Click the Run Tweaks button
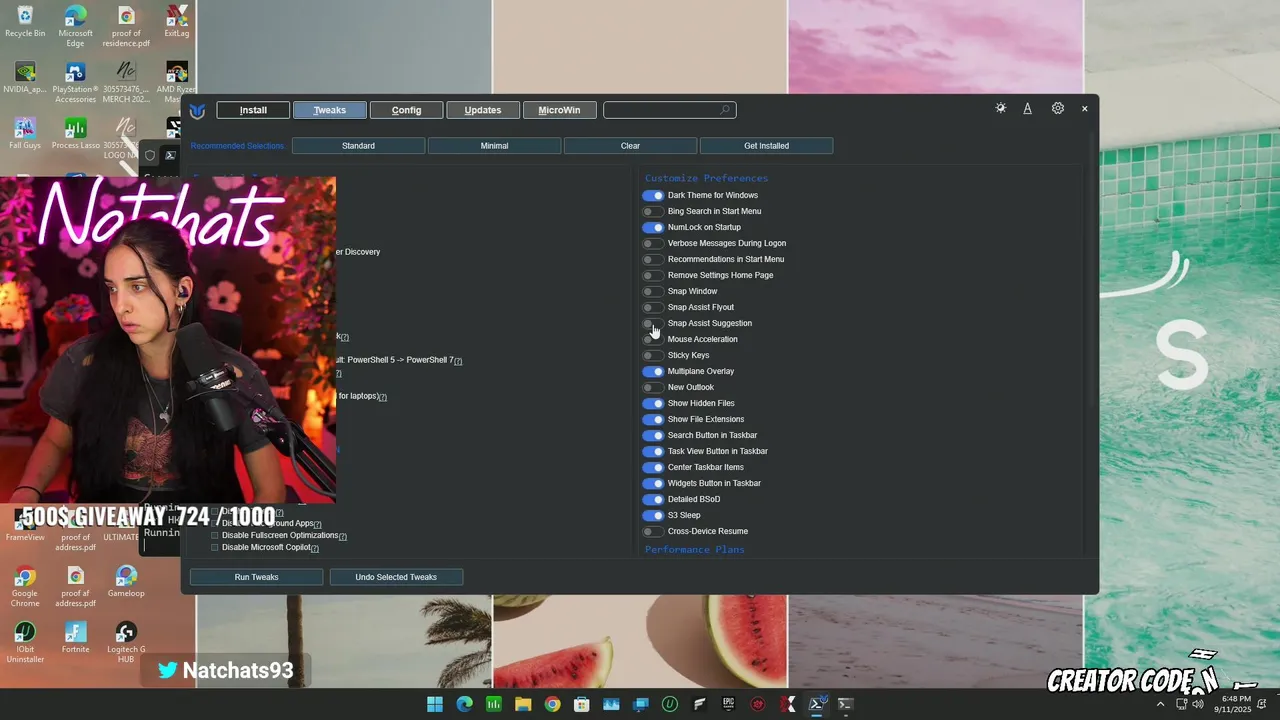 point(256,577)
